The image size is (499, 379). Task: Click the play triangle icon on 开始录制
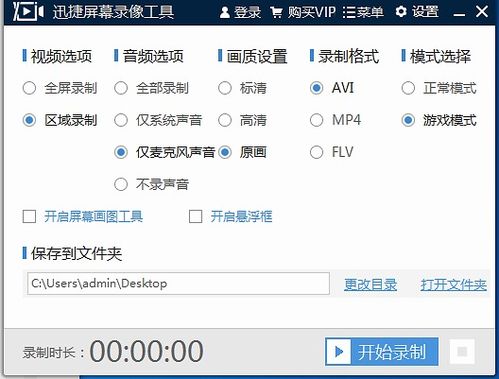pos(339,351)
